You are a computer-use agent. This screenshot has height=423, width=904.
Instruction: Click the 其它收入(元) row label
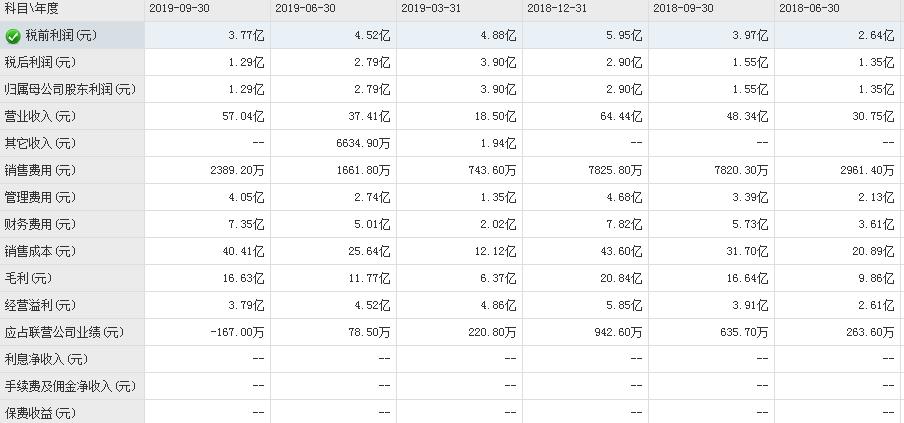[41, 143]
